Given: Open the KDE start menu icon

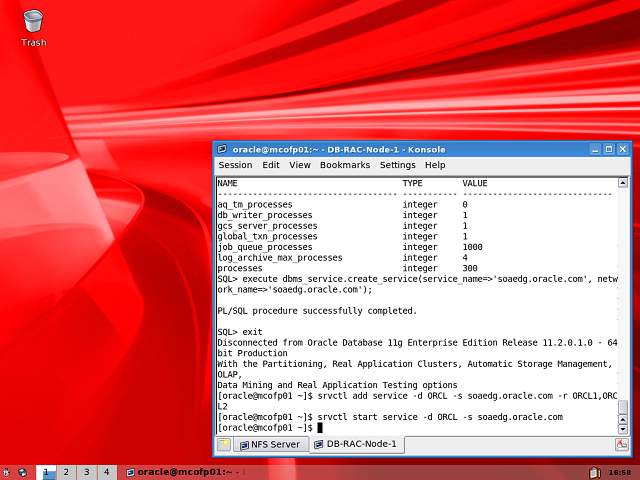Looking at the screenshot, I should [7, 472].
